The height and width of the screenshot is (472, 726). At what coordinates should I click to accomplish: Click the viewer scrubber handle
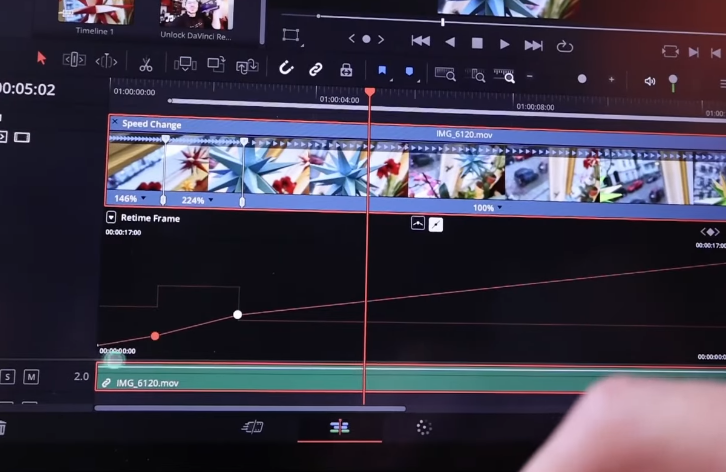pos(443,22)
